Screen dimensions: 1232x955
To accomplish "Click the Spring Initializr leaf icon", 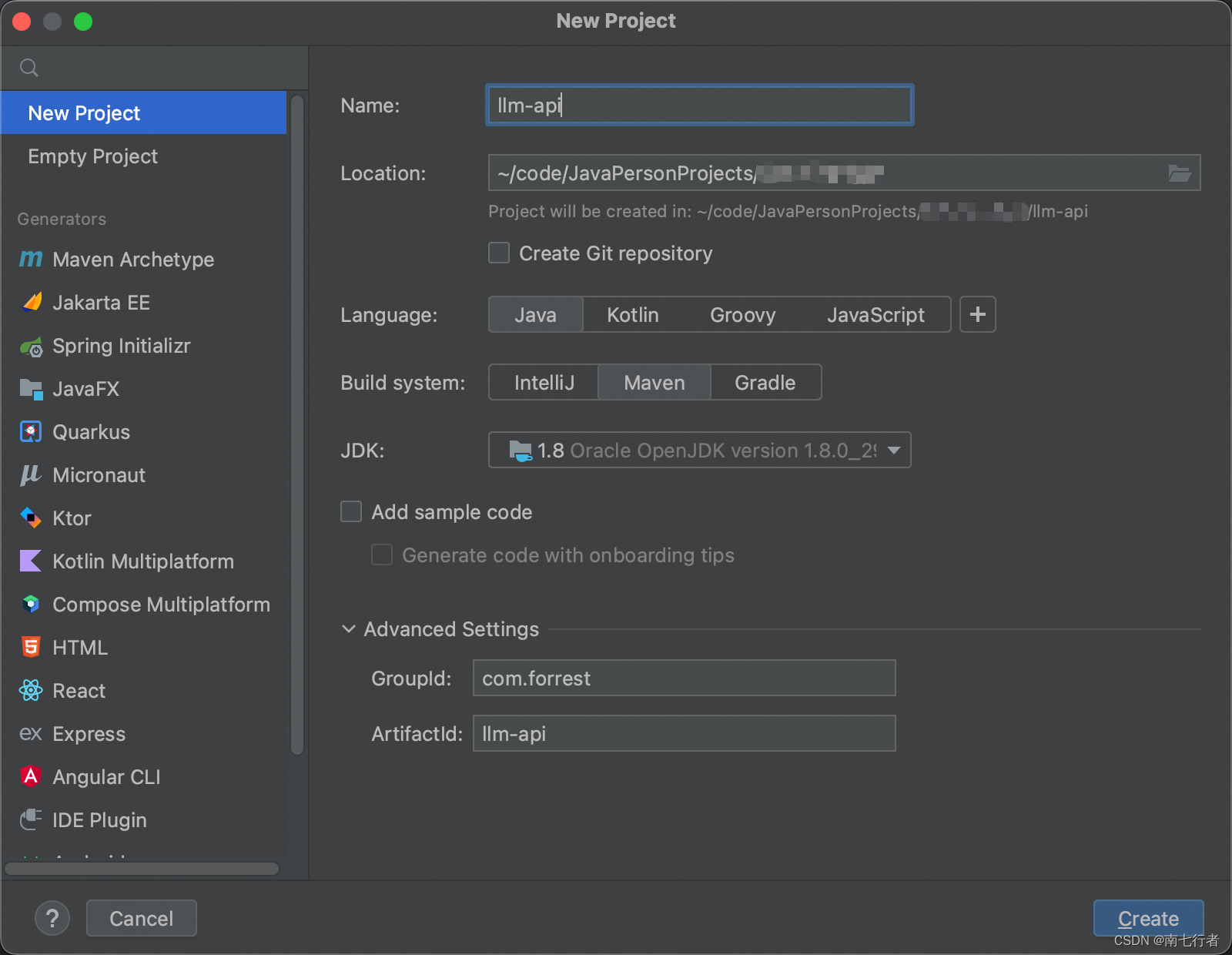I will click(31, 347).
